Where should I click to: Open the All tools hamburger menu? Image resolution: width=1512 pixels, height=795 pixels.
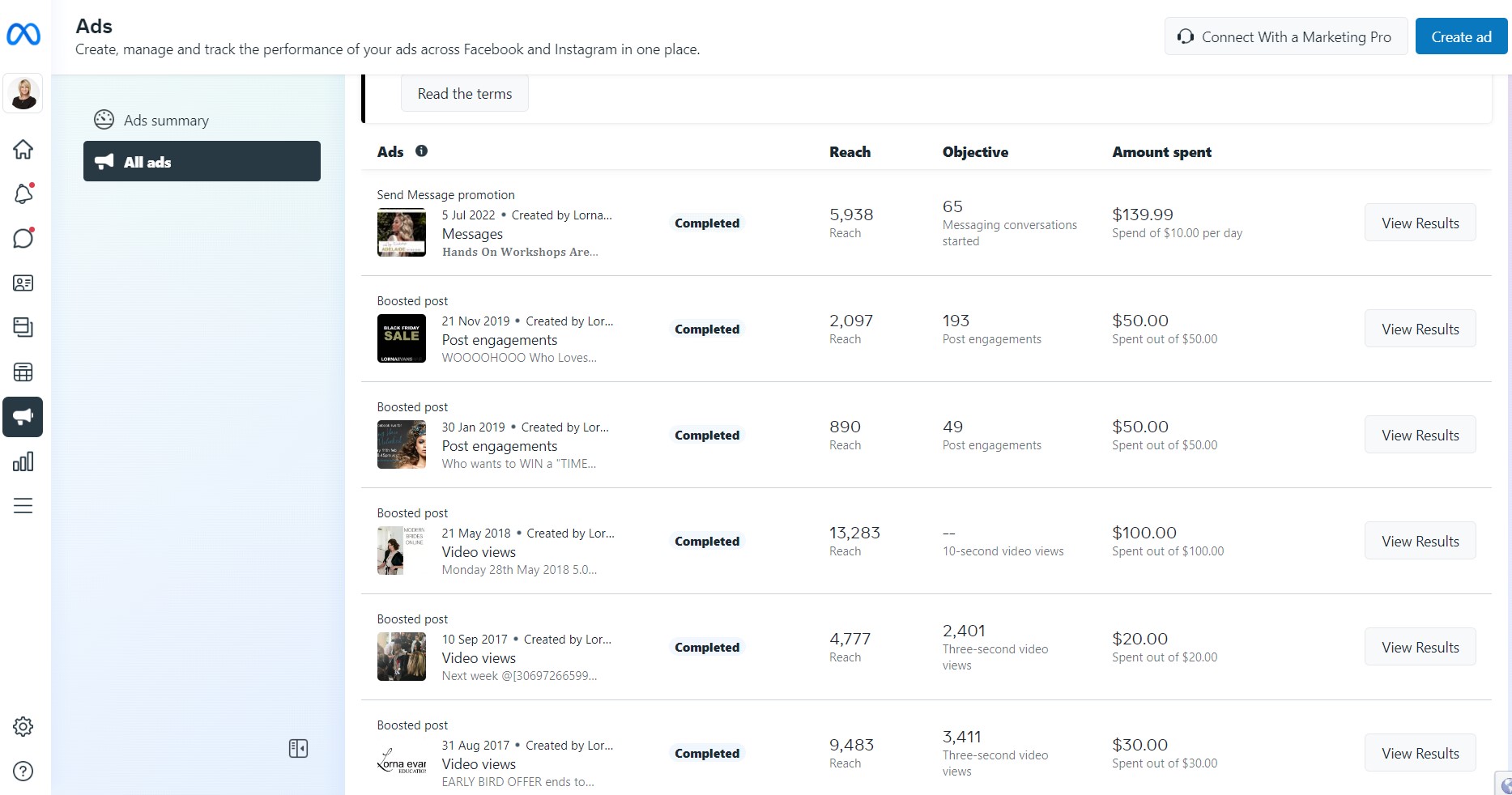pos(23,506)
